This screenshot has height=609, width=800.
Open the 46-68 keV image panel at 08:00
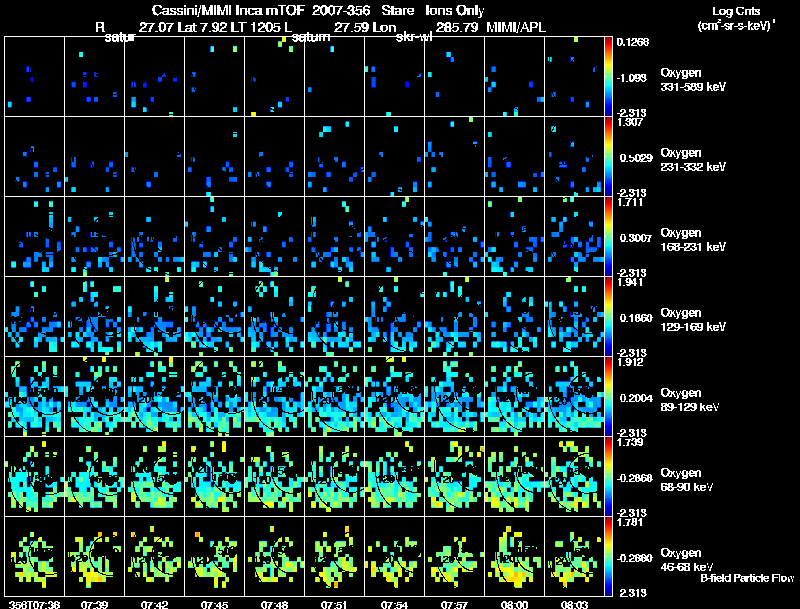click(514, 557)
